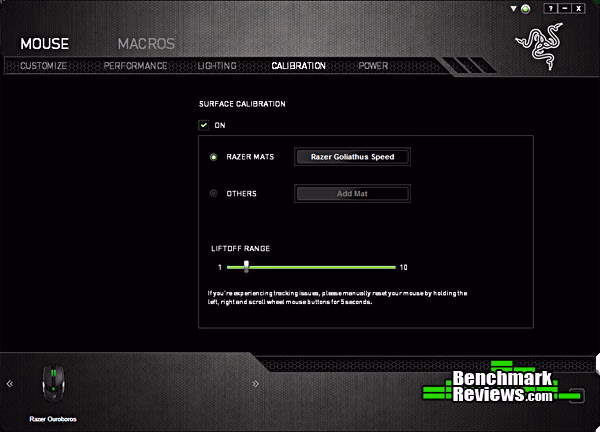
Task: Select the OTHERS radio button
Action: coord(214,194)
